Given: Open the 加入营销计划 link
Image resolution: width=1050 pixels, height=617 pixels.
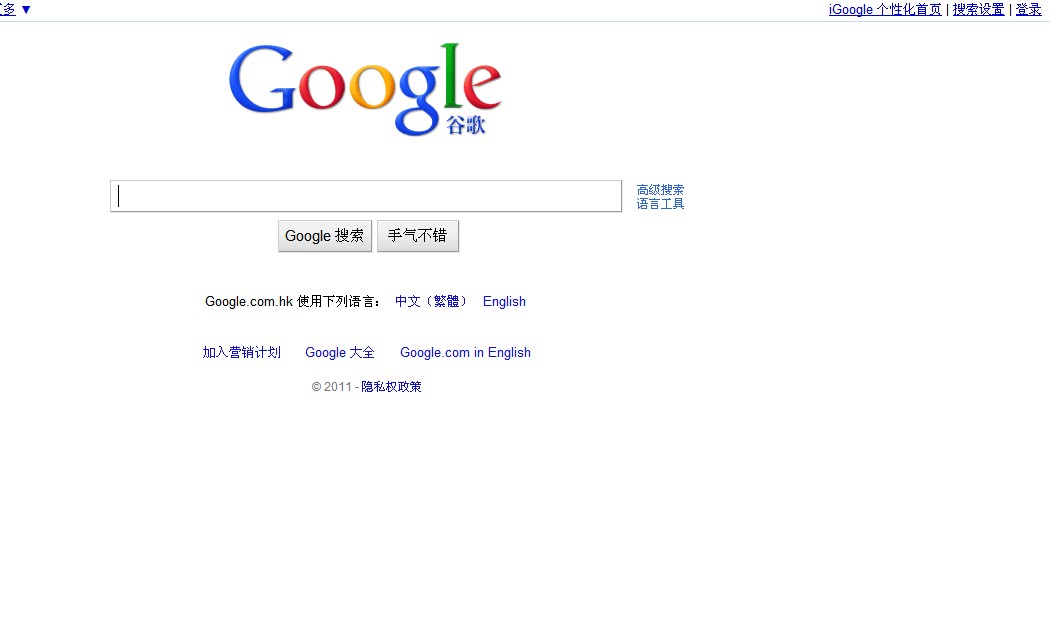Looking at the screenshot, I should coord(242,352).
